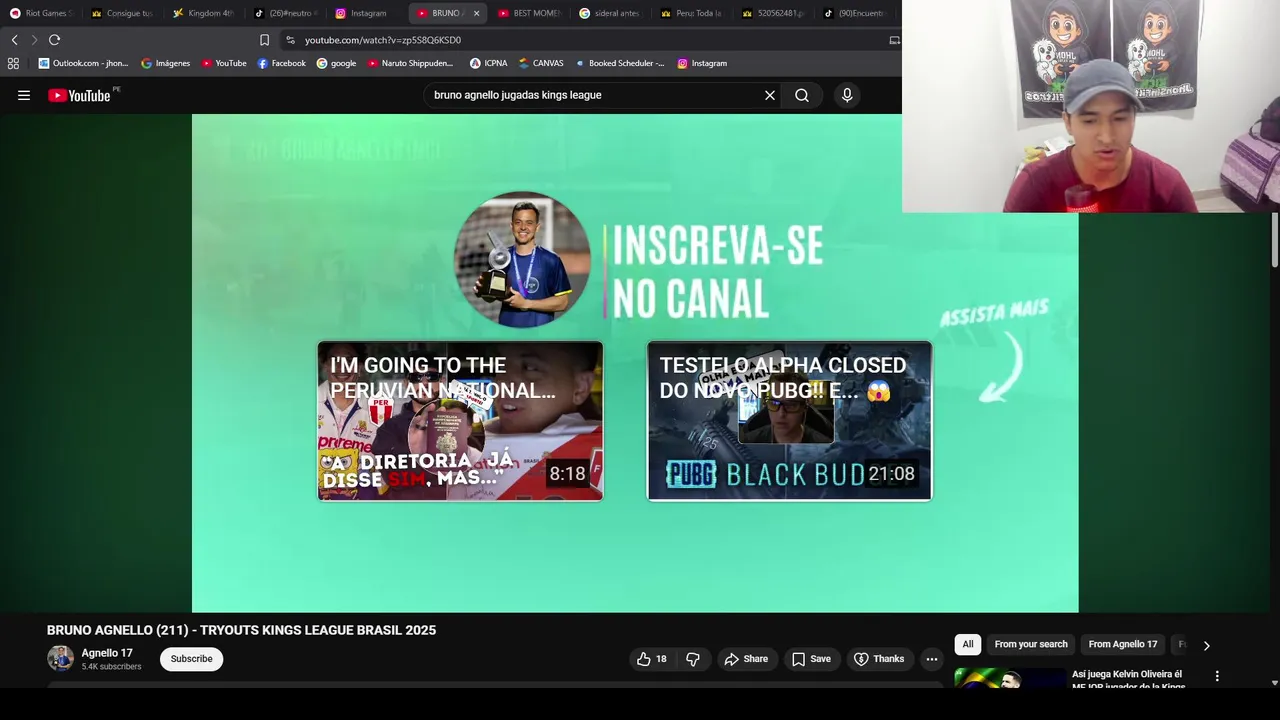Open the google bookmark
Screen dimensions: 1280x720
click(336, 63)
